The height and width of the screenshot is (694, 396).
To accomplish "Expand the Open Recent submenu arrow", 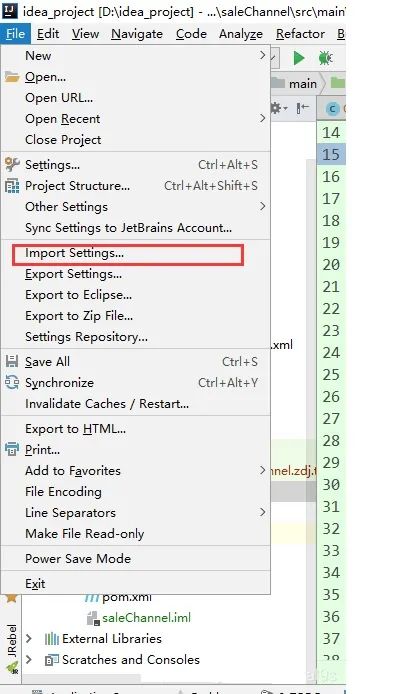I will pyautogui.click(x=263, y=119).
